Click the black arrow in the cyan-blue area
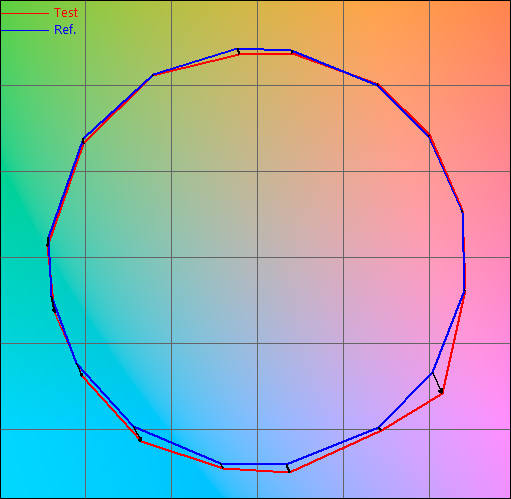Viewport: 511px width, 499px height. [137, 433]
